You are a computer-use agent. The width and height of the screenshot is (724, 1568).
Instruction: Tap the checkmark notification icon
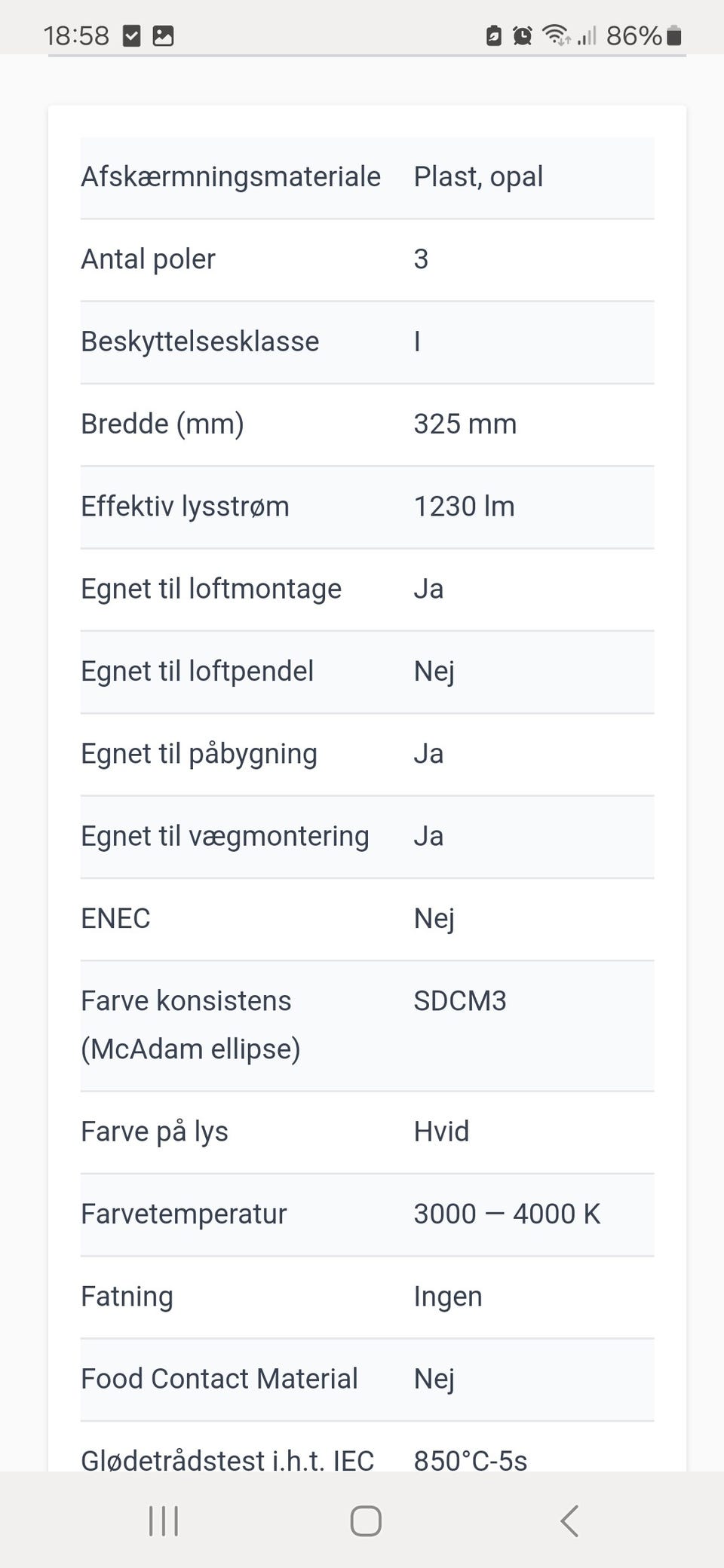pos(132,35)
